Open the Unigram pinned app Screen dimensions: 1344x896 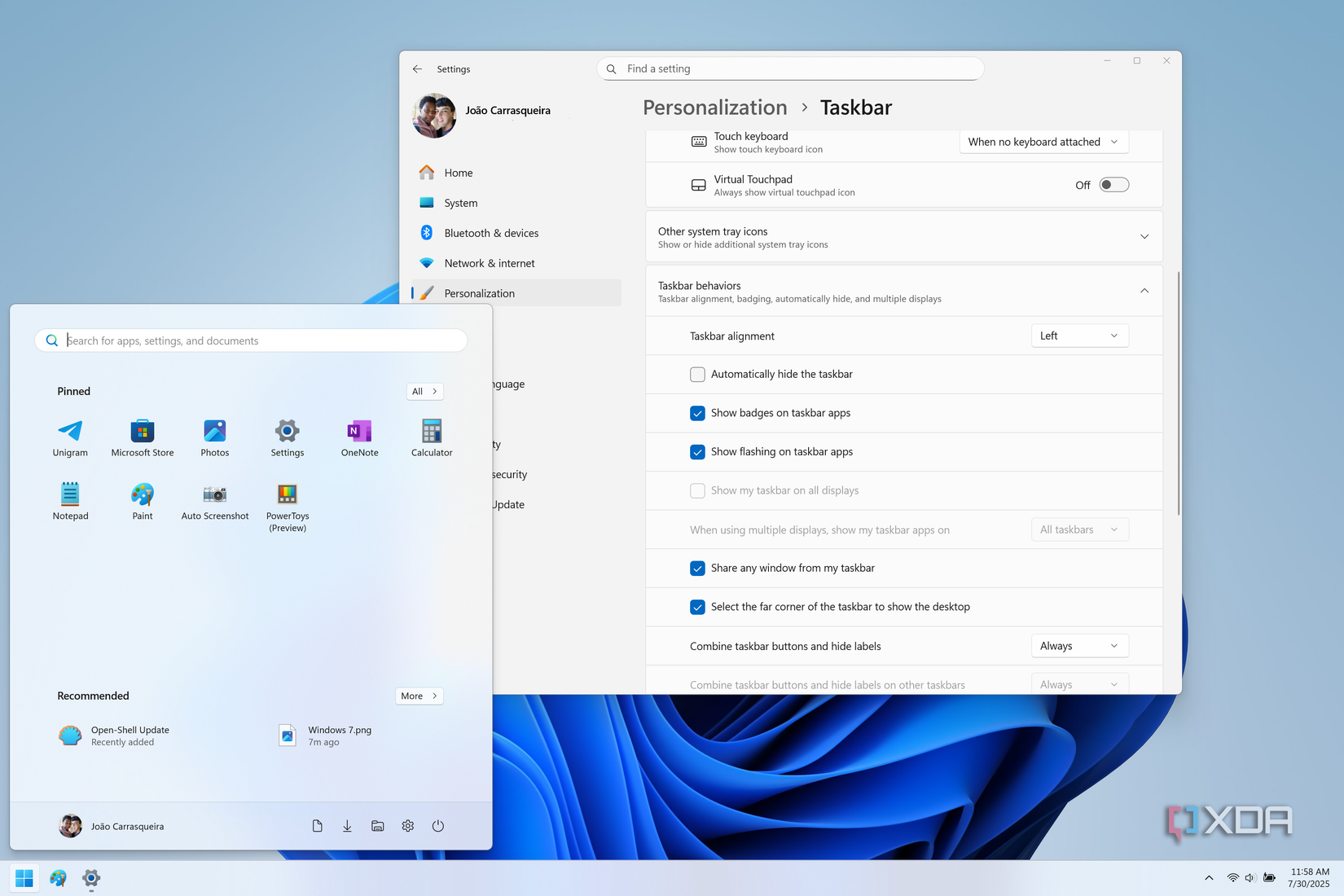point(70,437)
